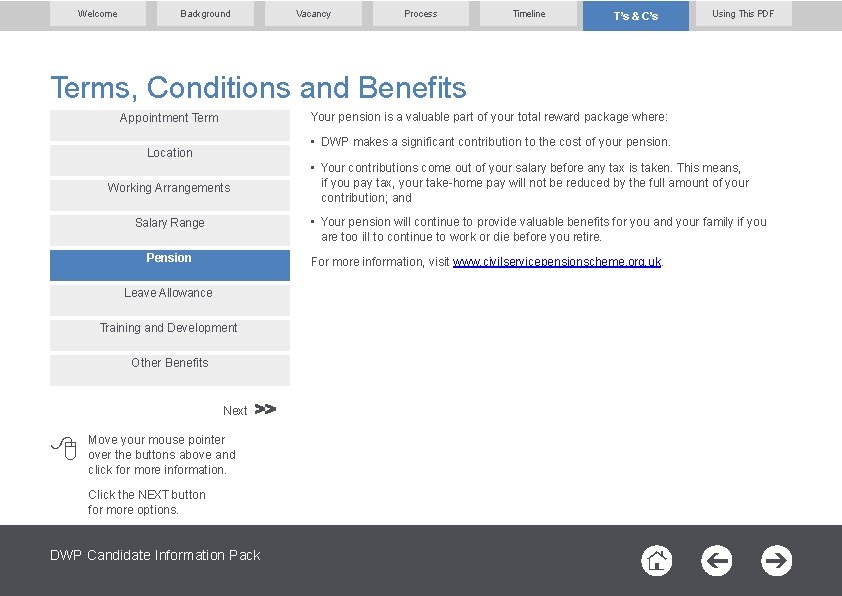The height and width of the screenshot is (596, 842).
Task: Open Working Arrangements section
Action: pos(170,195)
